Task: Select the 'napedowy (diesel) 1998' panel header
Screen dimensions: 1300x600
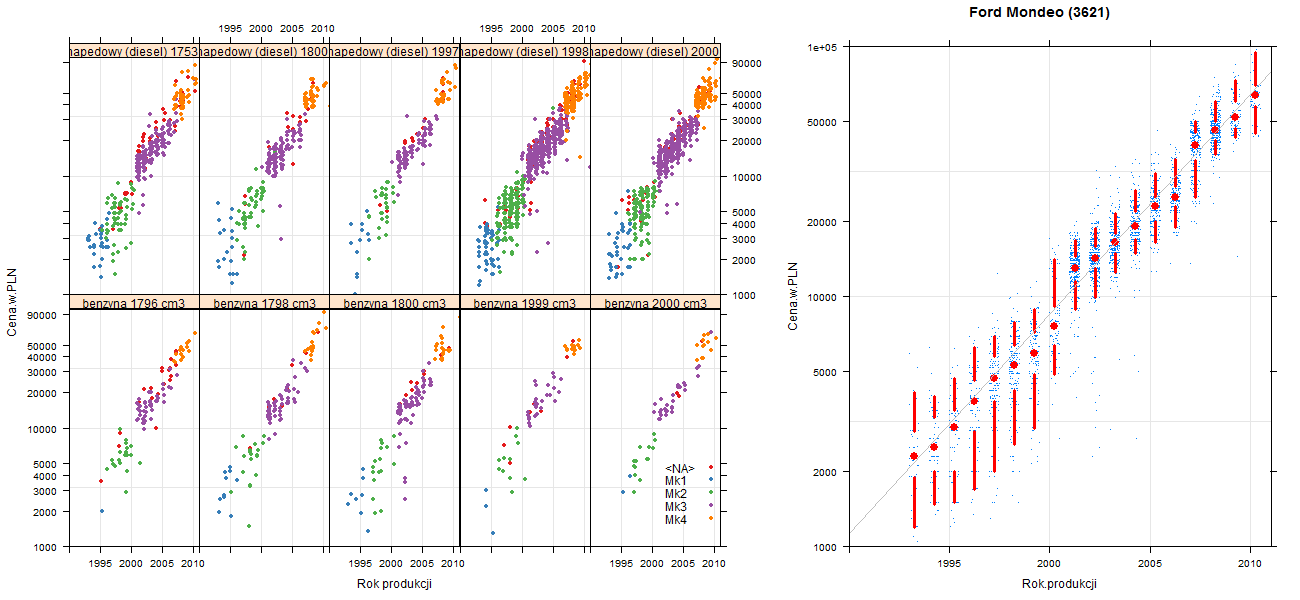Action: pyautogui.click(x=525, y=51)
